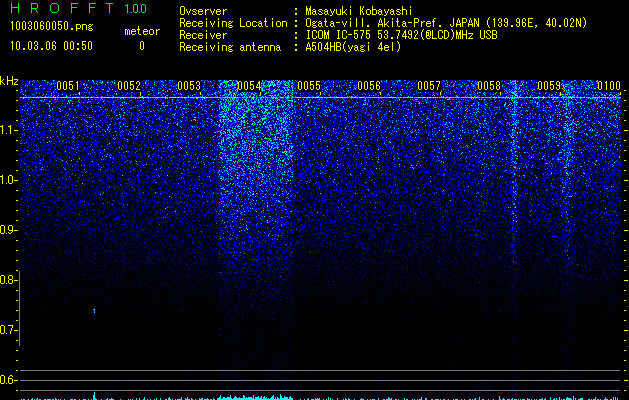Click the kHz axis unit label
The height and width of the screenshot is (400, 629).
coord(9,81)
